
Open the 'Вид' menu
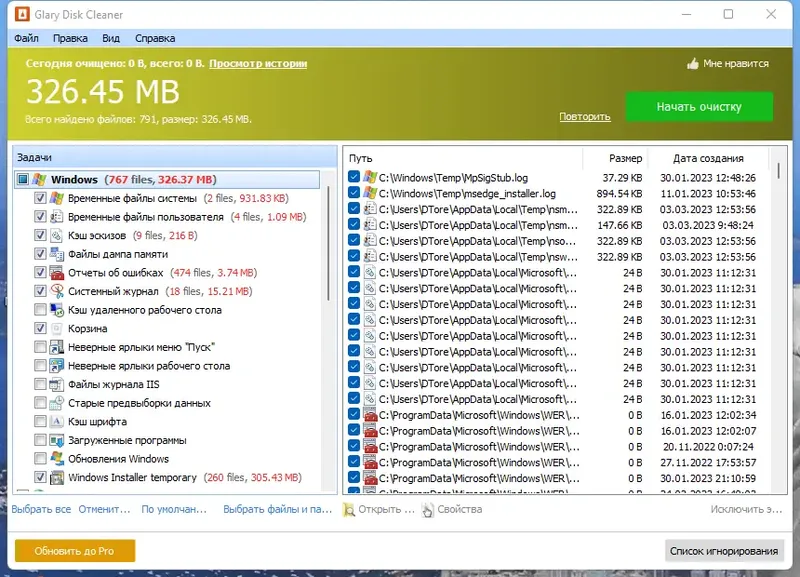click(x=111, y=38)
